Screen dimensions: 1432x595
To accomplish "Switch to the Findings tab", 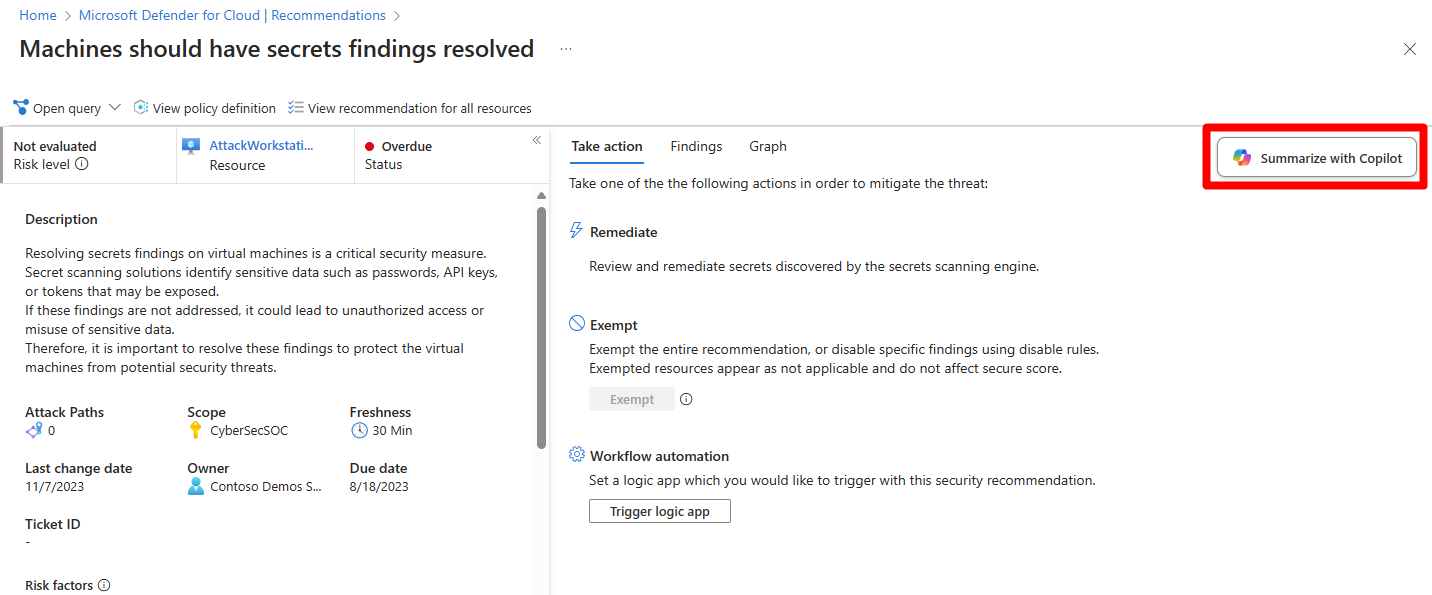I will (x=696, y=147).
